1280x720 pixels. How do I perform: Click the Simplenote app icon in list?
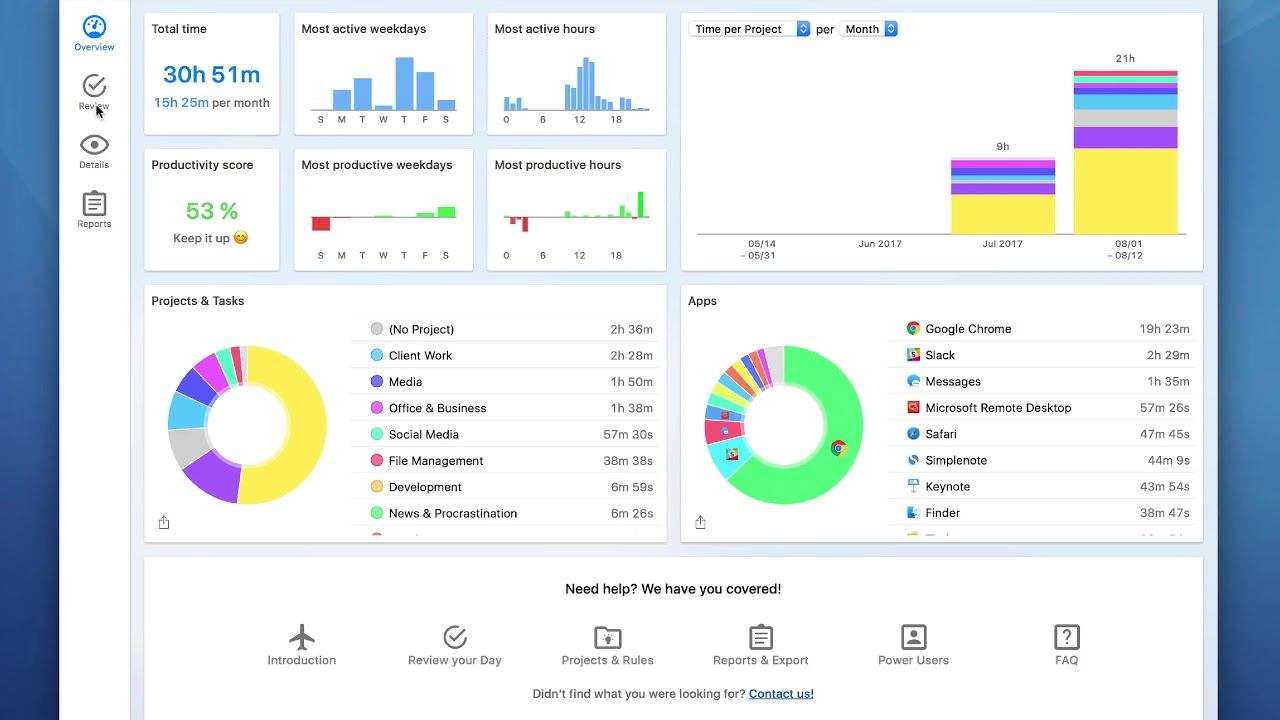913,460
